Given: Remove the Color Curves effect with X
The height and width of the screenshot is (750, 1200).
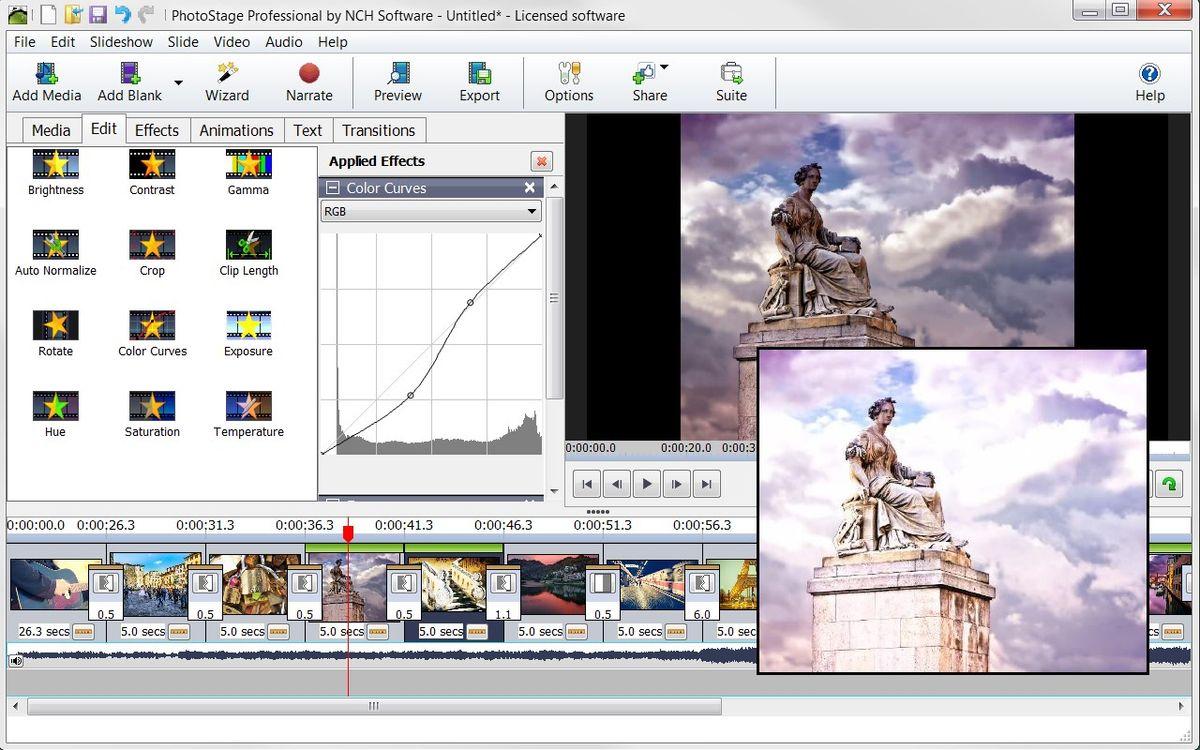Looking at the screenshot, I should click(x=530, y=188).
